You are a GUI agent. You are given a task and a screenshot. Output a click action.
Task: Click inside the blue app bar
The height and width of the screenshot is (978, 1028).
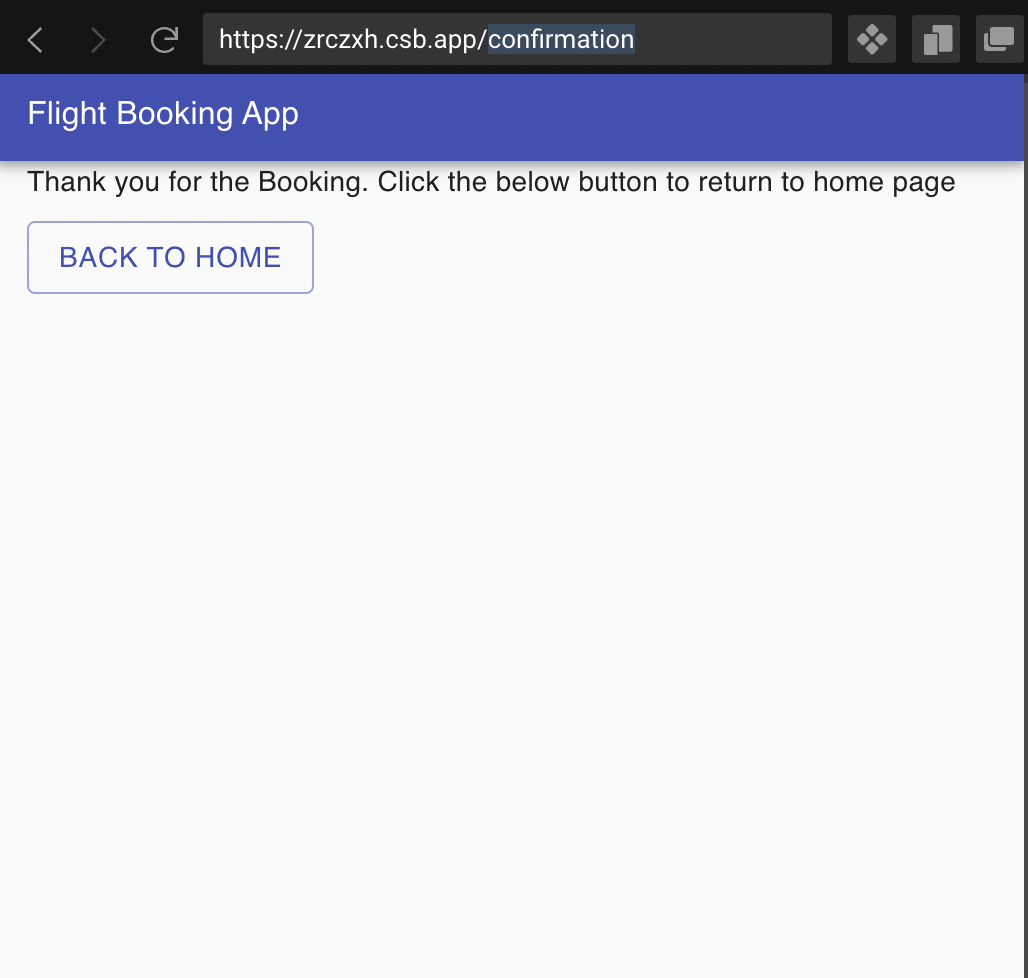click(600, 115)
